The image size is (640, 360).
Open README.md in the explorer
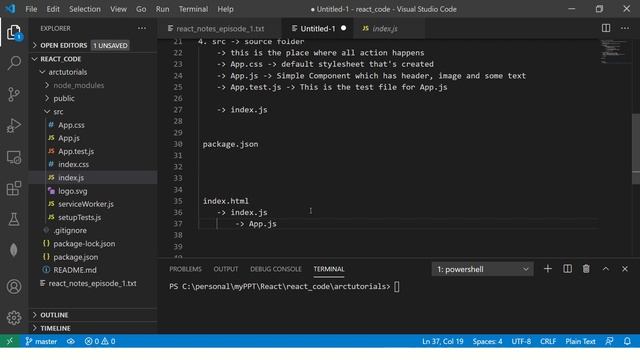(x=93, y=270)
